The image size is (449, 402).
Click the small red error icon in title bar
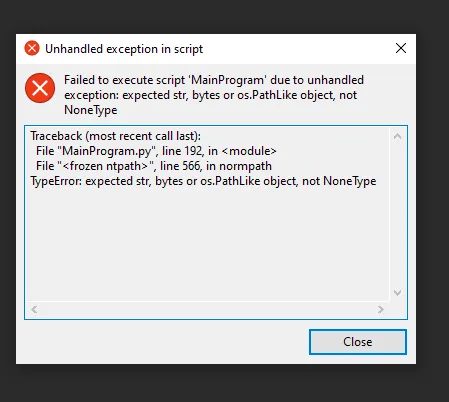pos(32,48)
